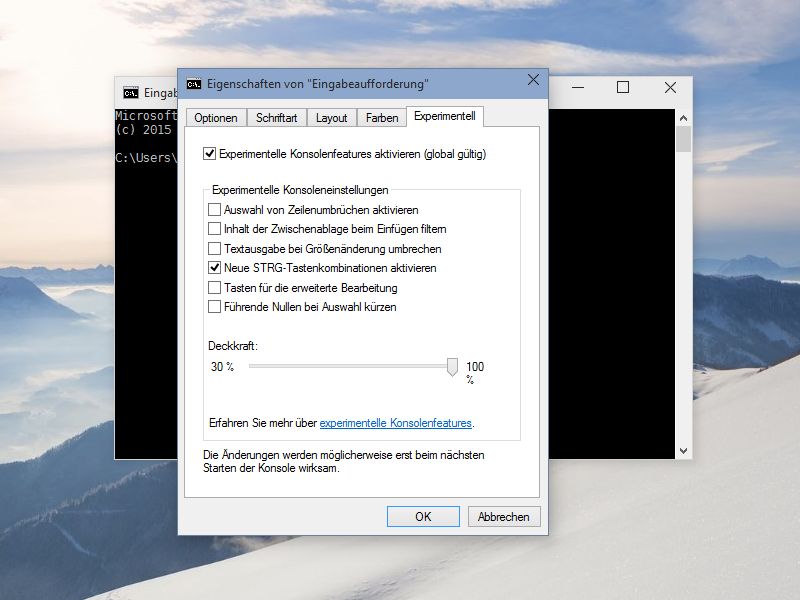Maximize the Eingabeaufforderung console window
The width and height of the screenshot is (800, 600).
coord(622,87)
